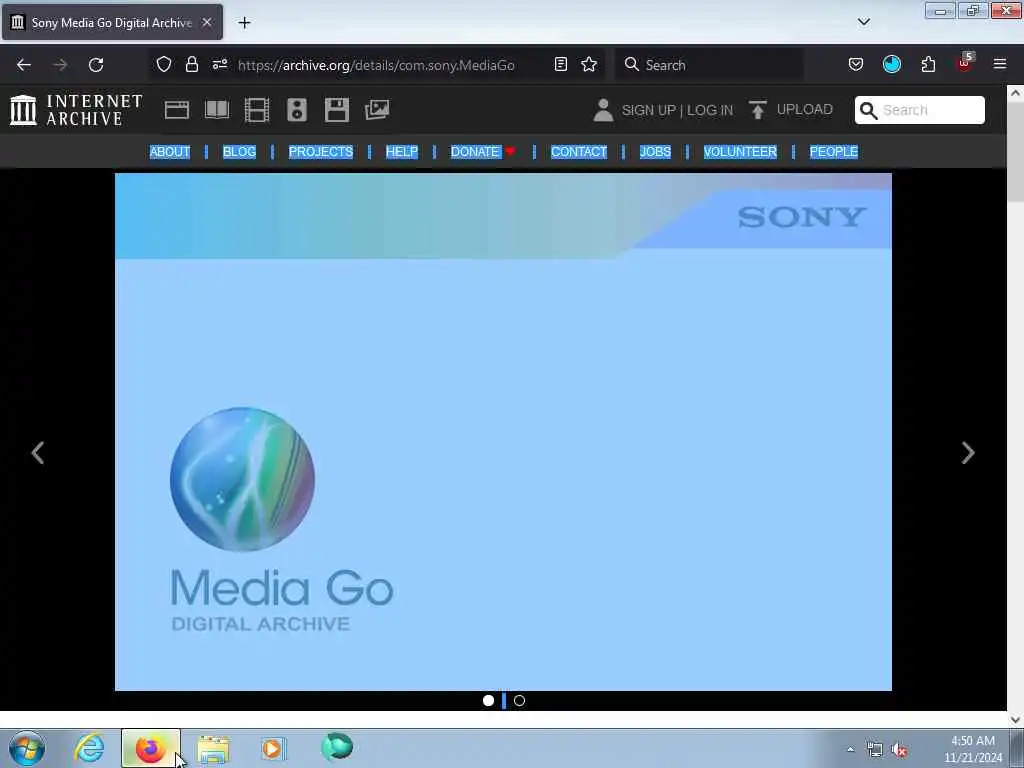Click the Internet Archive logo
This screenshot has height=768, width=1024.
[76, 110]
